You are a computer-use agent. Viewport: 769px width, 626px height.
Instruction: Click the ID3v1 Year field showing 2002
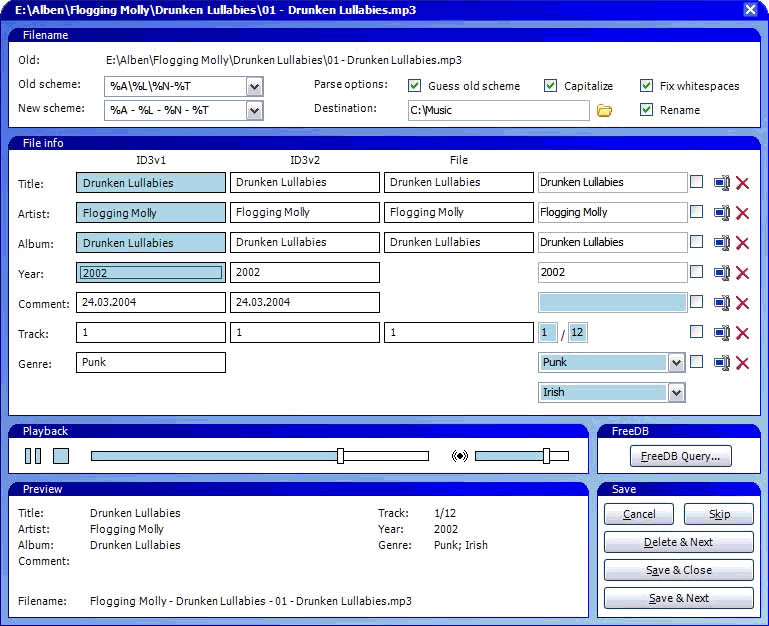[151, 273]
